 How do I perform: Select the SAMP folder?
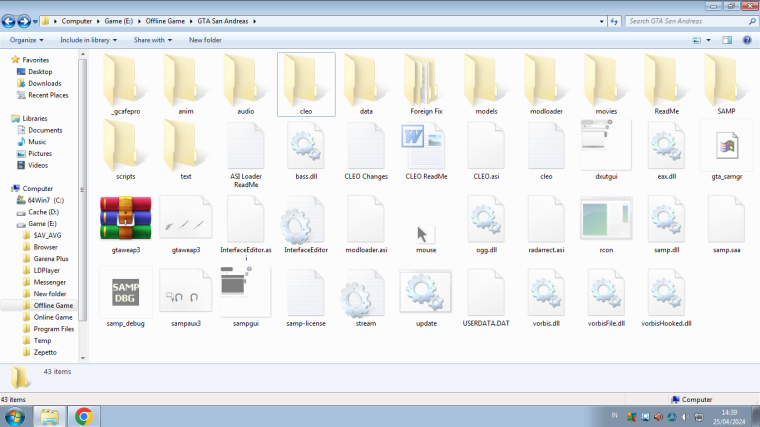(x=727, y=80)
